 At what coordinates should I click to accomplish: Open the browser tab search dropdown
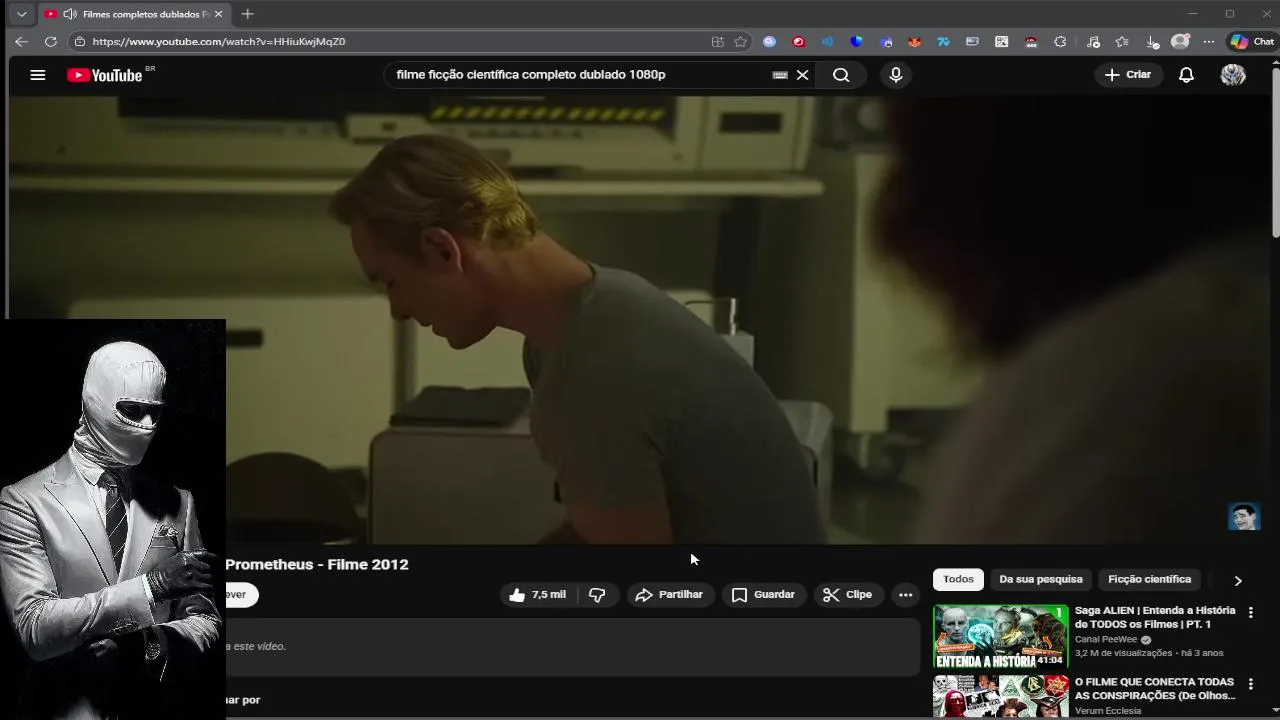(21, 14)
